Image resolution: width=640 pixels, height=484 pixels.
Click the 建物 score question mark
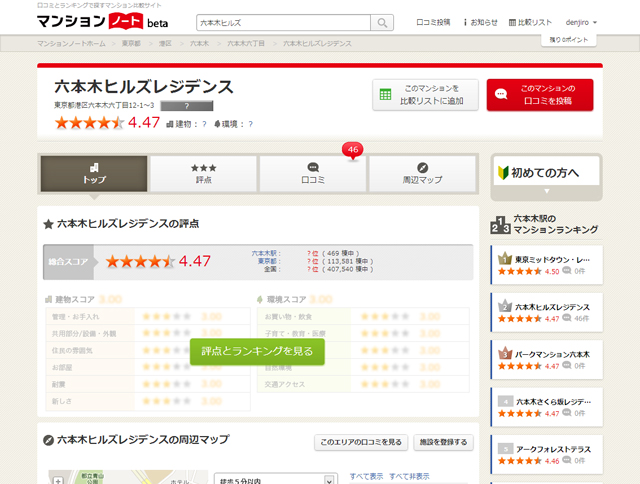coord(204,124)
